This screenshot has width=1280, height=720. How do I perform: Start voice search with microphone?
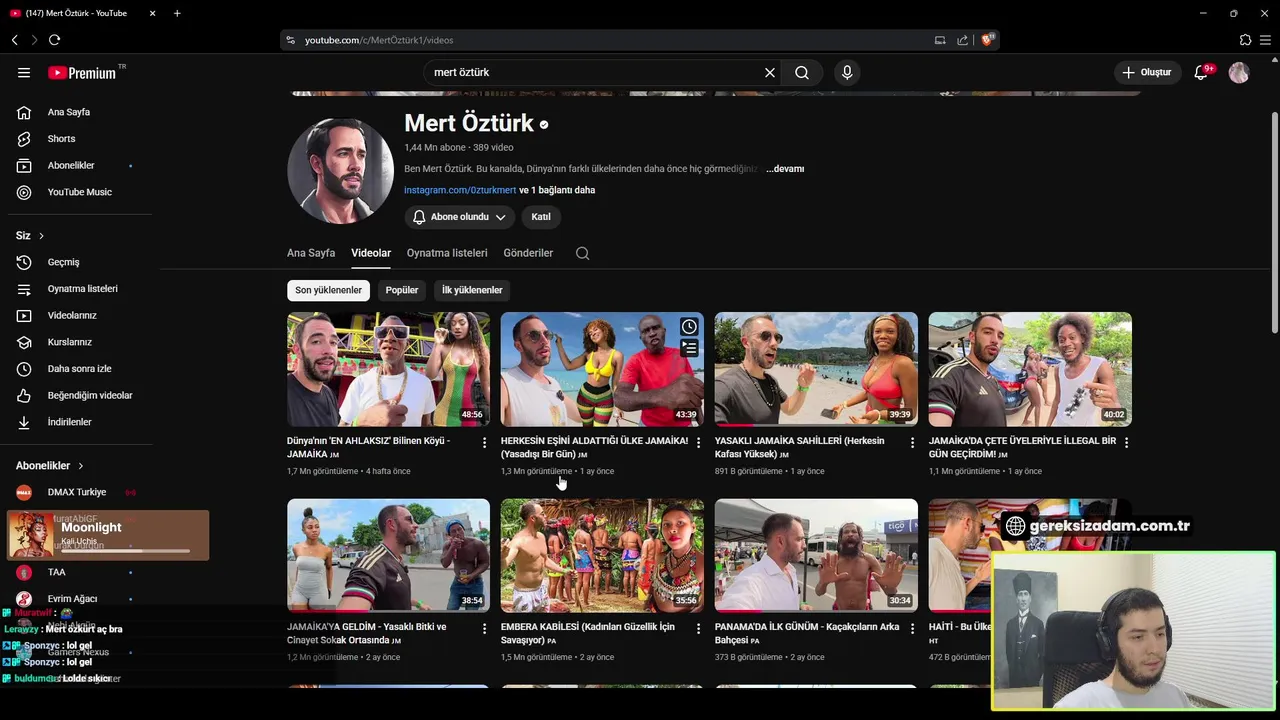pyautogui.click(x=847, y=72)
